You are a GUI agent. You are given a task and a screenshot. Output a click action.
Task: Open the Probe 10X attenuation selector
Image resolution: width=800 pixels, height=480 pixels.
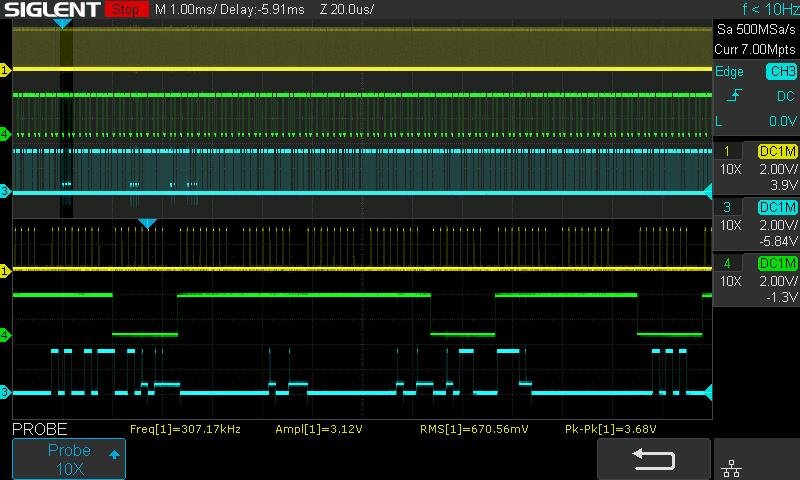[x=69, y=459]
